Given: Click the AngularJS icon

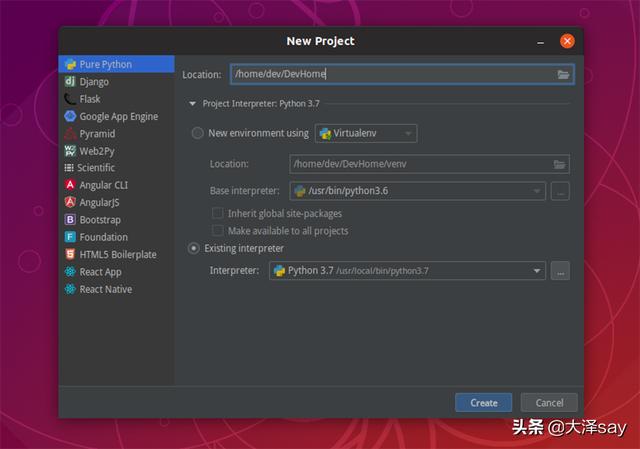Looking at the screenshot, I should pyautogui.click(x=70, y=202).
